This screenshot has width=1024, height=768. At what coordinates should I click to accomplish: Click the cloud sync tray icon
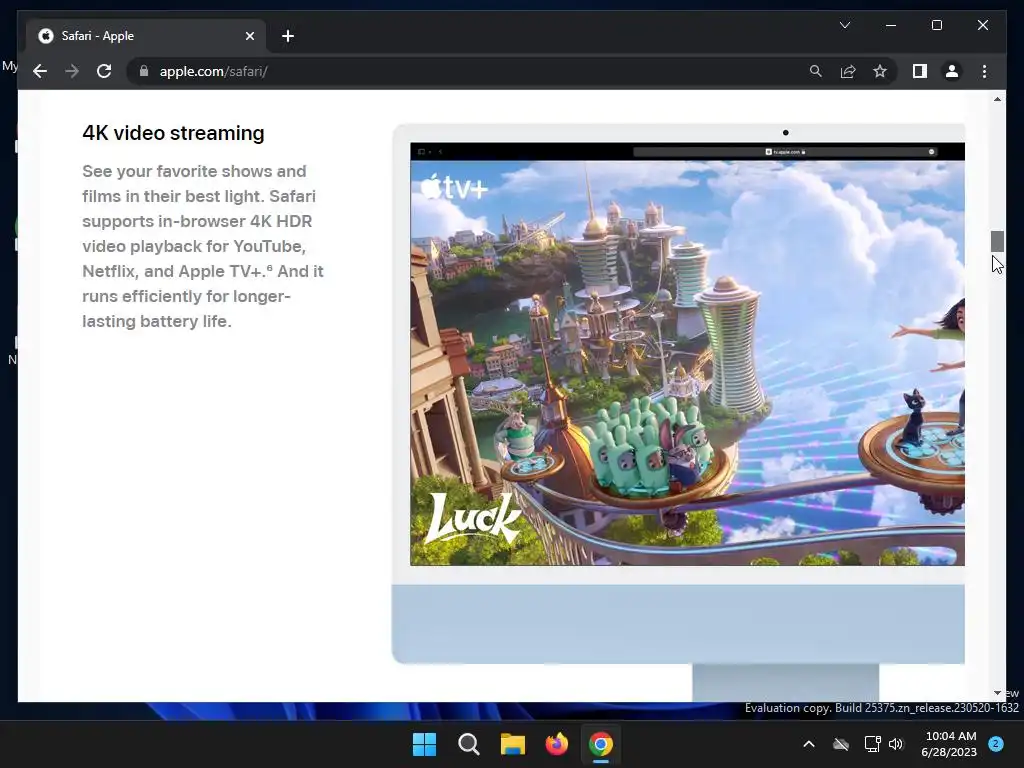[x=840, y=744]
